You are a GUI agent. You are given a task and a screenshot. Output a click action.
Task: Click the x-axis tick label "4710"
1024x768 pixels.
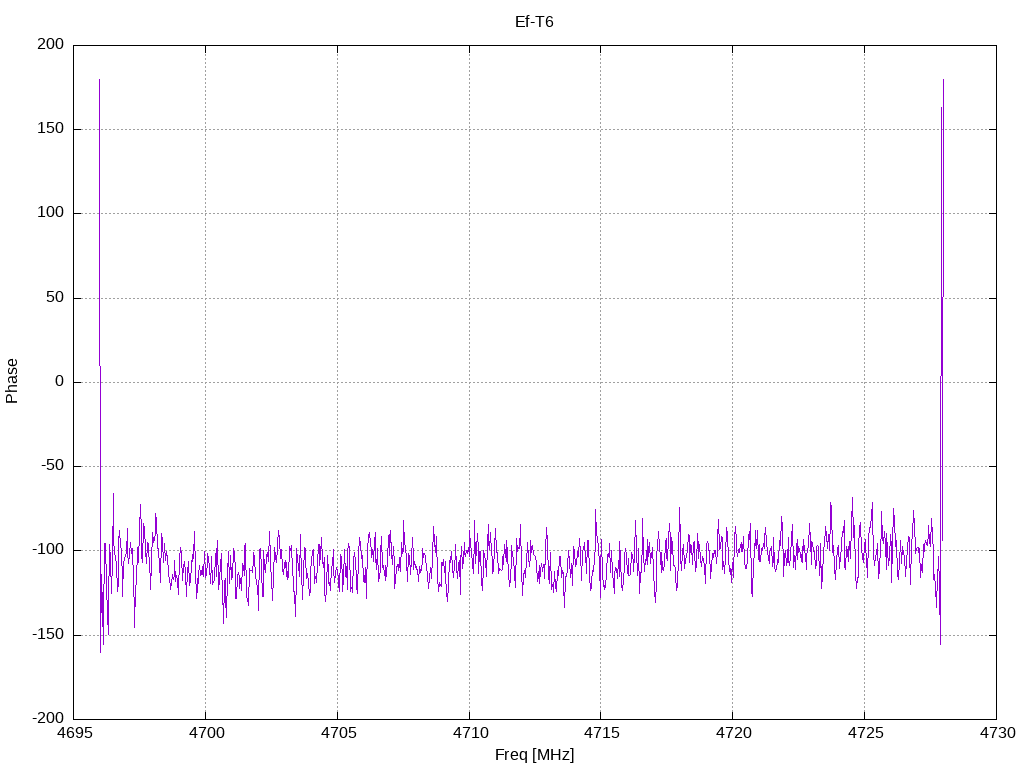pos(470,733)
